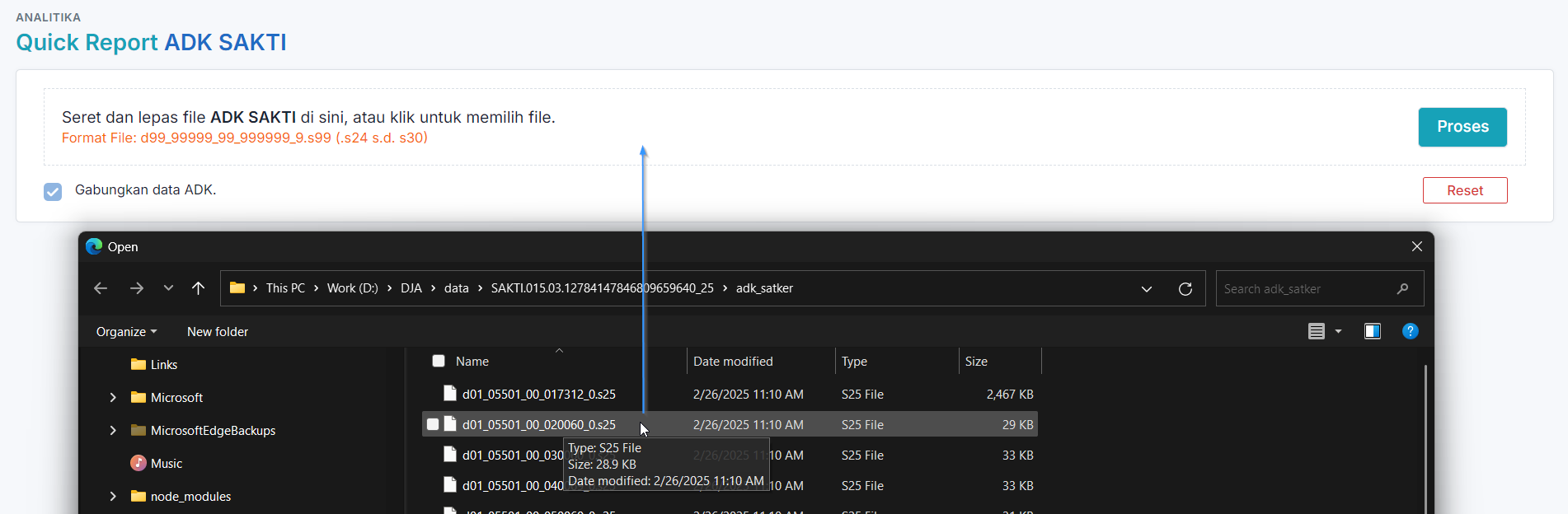1568x514 pixels.
Task: Toggle the preview pane icon
Action: [1372, 331]
